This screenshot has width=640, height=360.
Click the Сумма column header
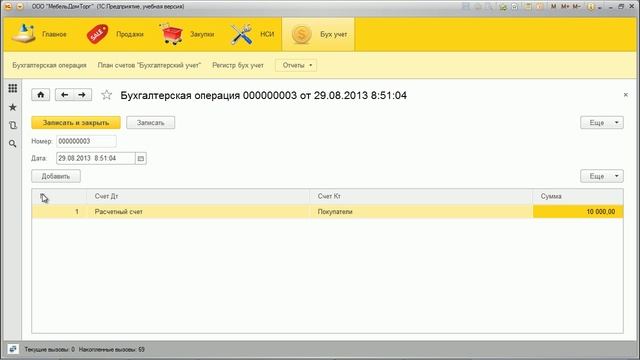coord(578,196)
